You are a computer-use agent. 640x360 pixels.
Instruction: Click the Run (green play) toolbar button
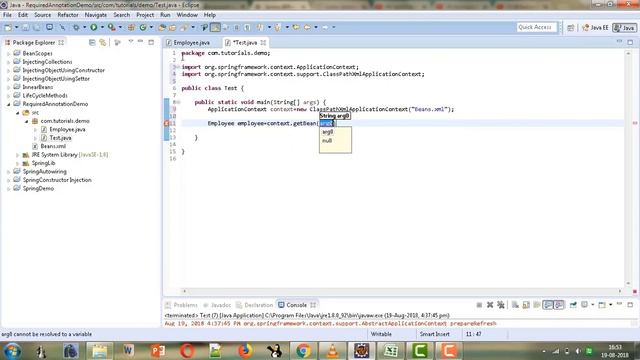pos(94,27)
